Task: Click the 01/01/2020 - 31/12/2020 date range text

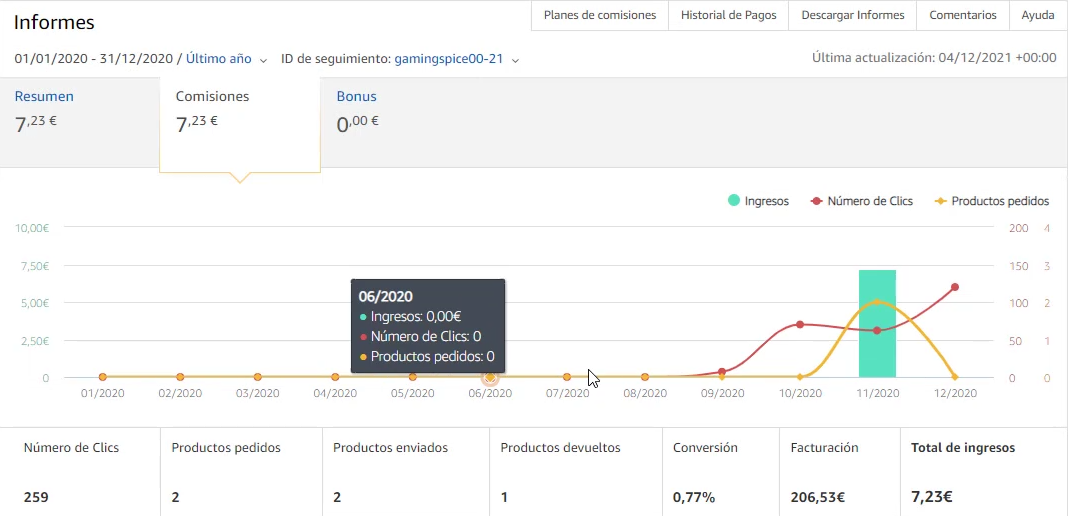Action: (x=94, y=59)
